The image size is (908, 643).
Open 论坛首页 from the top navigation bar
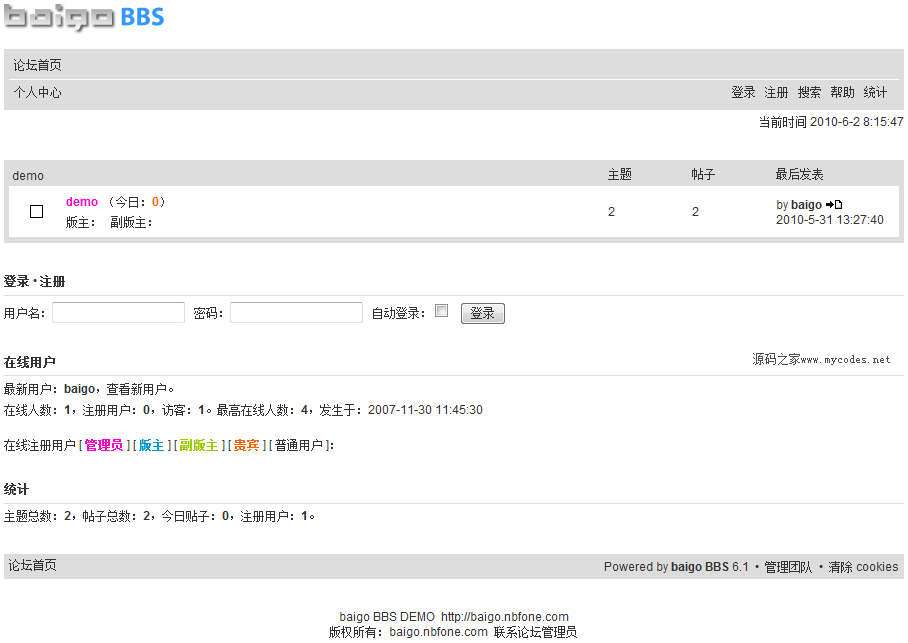(x=37, y=64)
